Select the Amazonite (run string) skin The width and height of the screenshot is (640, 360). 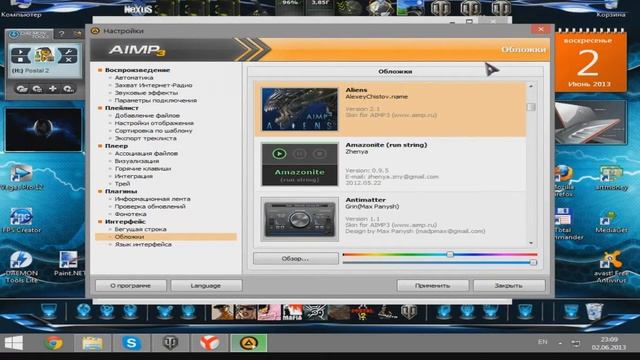coord(390,164)
